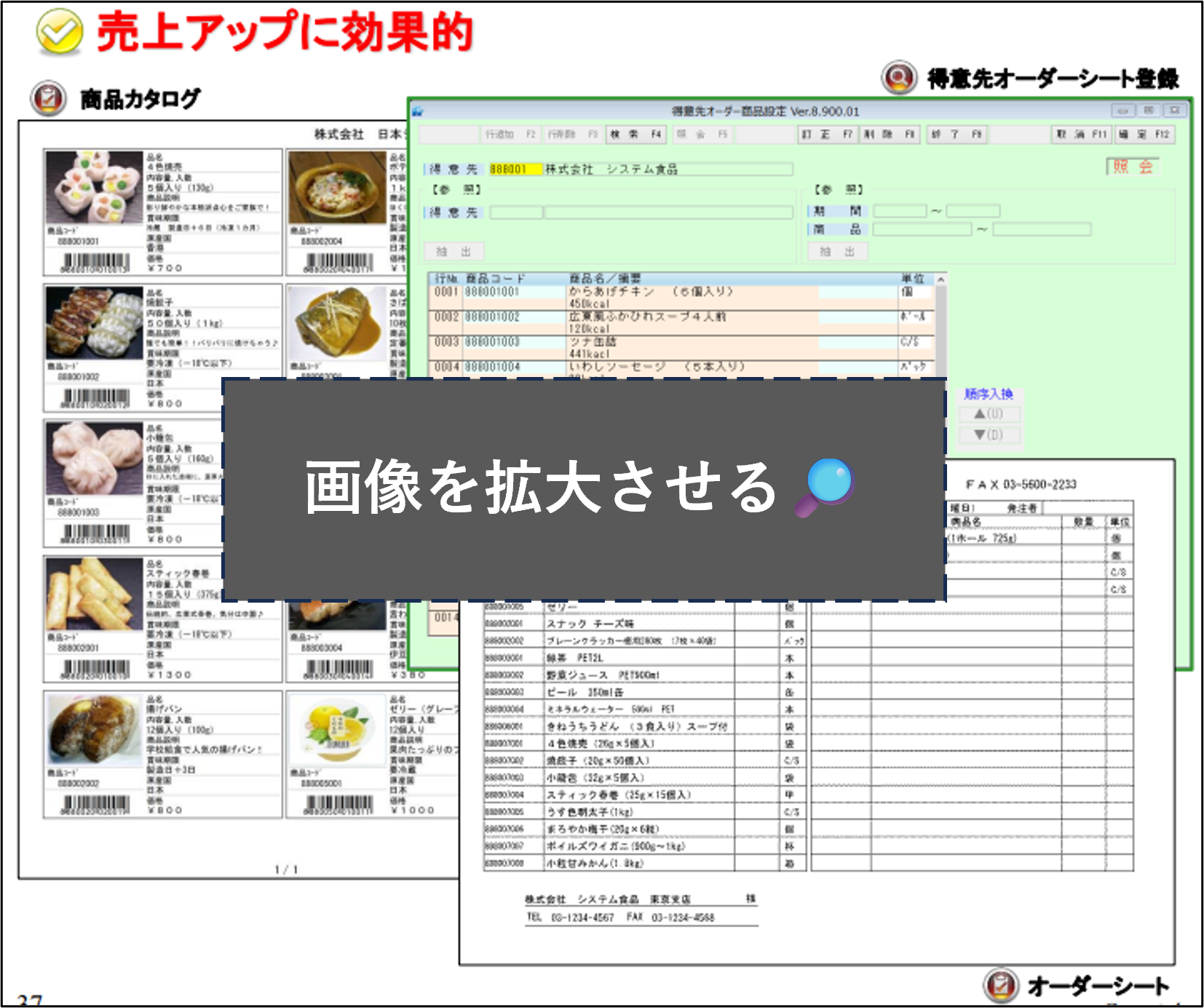
Task: Click the 確定 F12 toolbar button
Action: 1144,135
